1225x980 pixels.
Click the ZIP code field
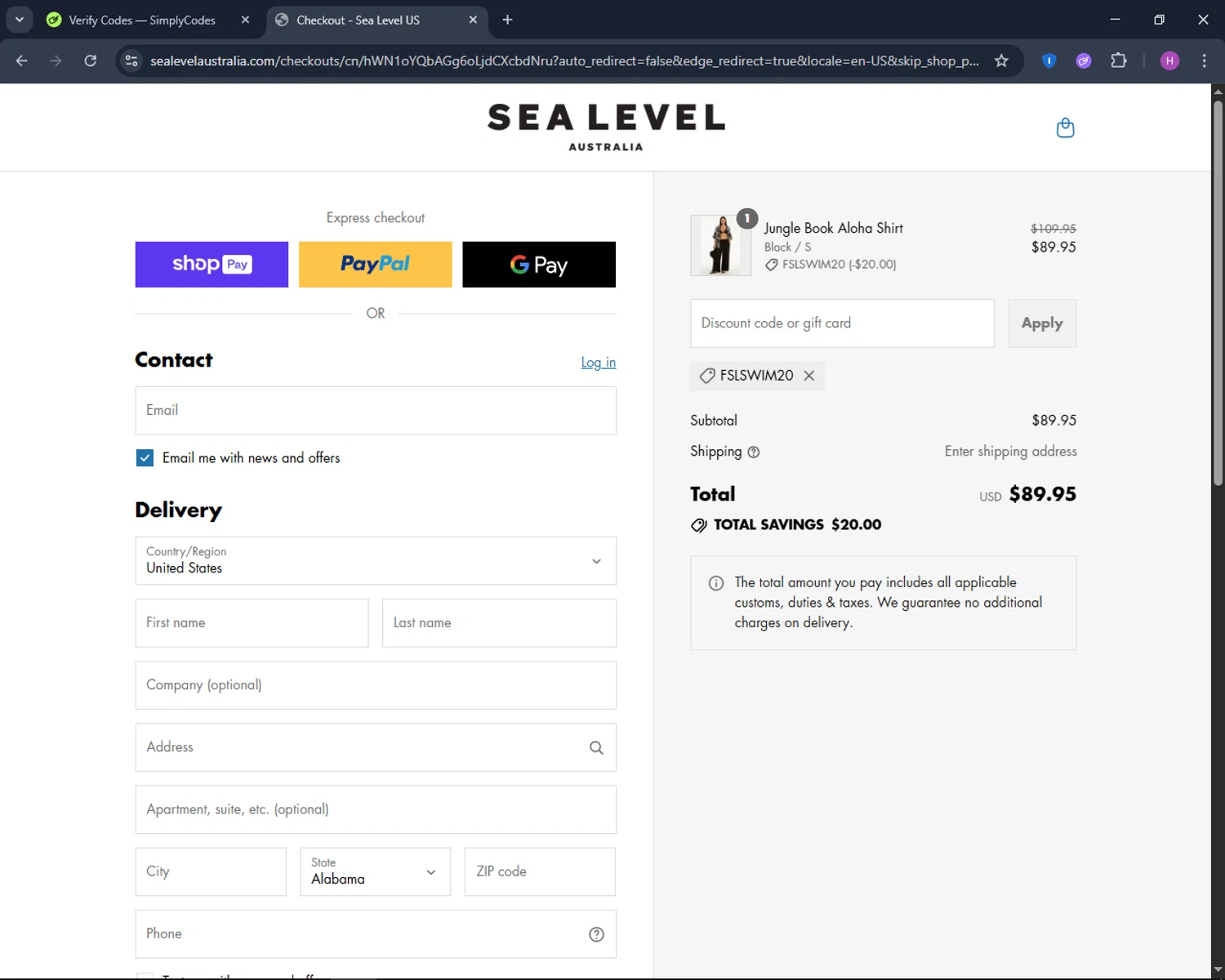(540, 872)
